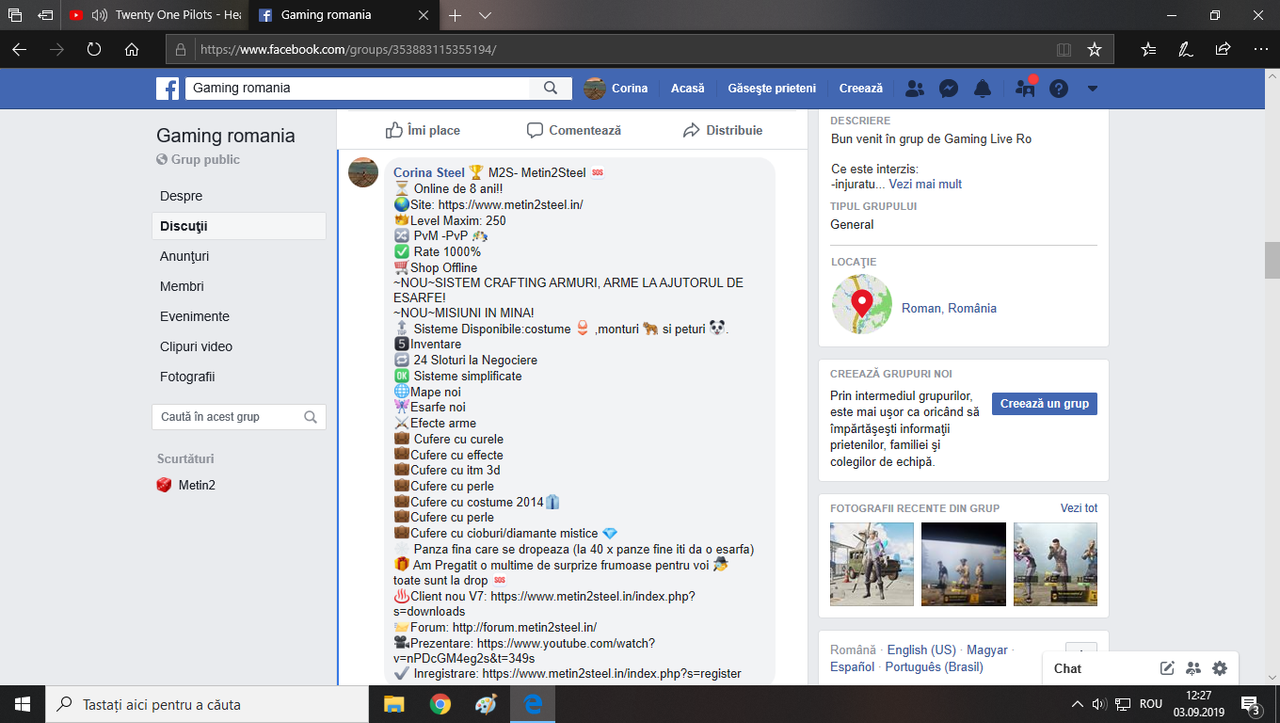The image size is (1280, 723).
Task: Click the Îmi place thumbs-up button
Action: point(423,130)
